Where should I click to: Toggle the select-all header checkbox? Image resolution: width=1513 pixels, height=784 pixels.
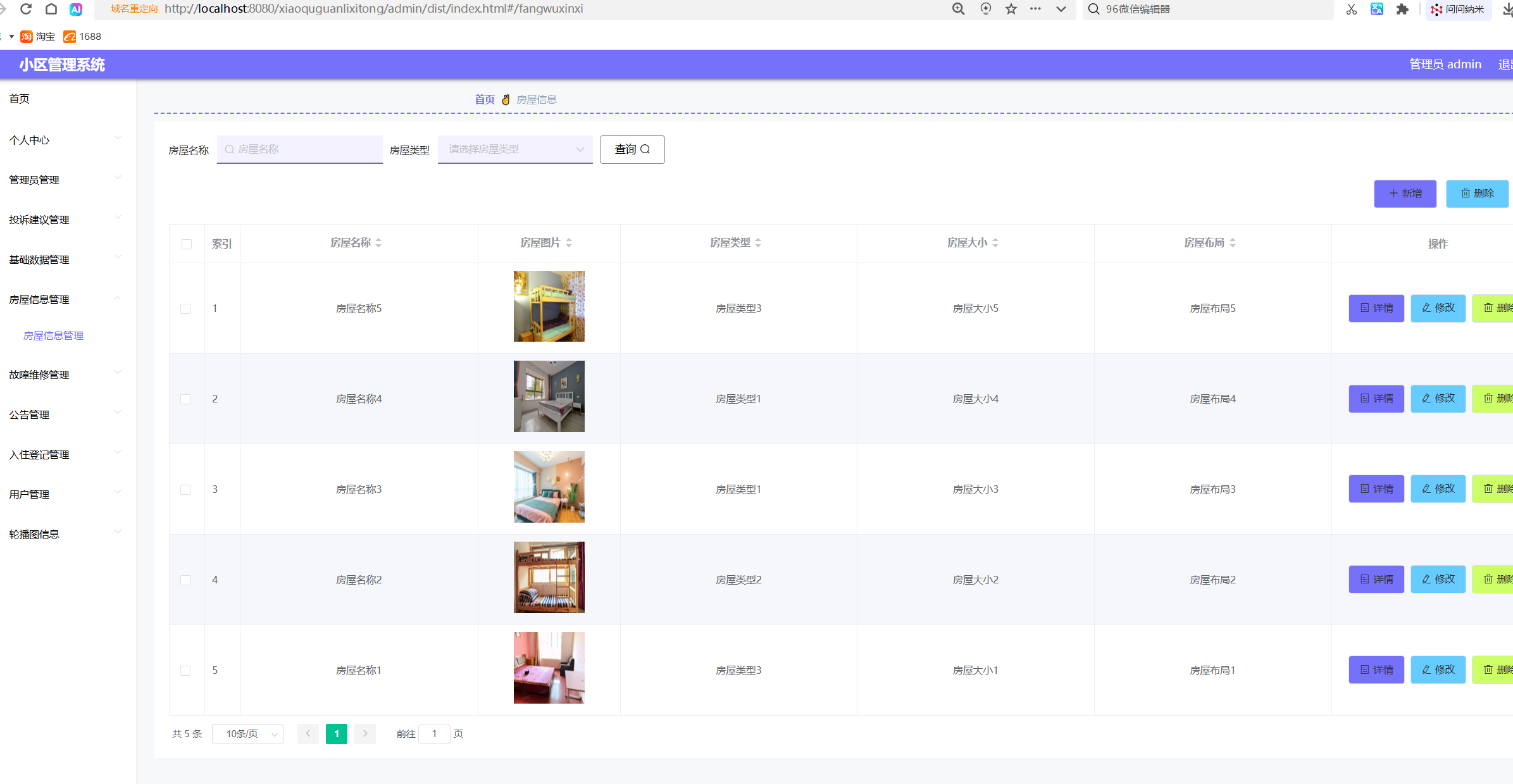pos(187,244)
